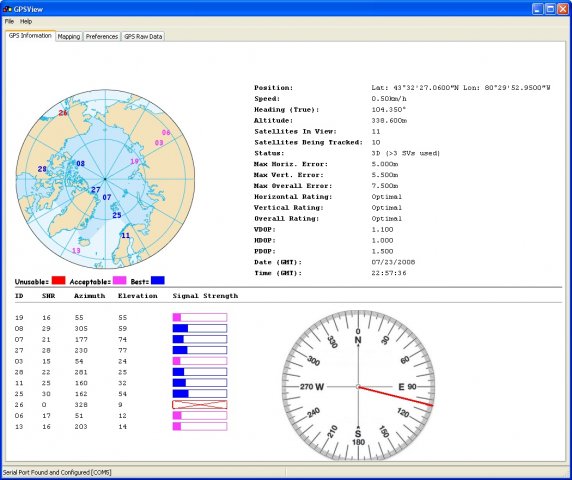The width and height of the screenshot is (572, 480).
Task: Click the E 90 marker on the compass
Action: point(407,387)
